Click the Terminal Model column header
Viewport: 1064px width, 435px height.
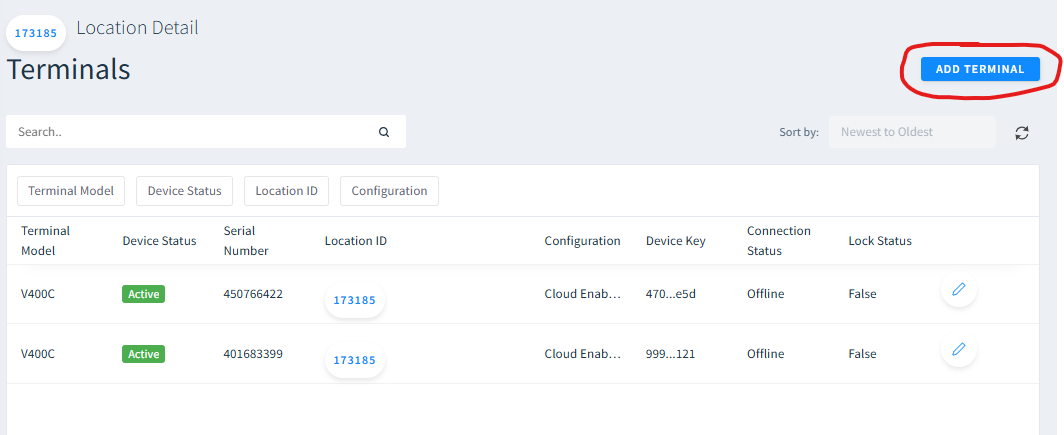45,240
